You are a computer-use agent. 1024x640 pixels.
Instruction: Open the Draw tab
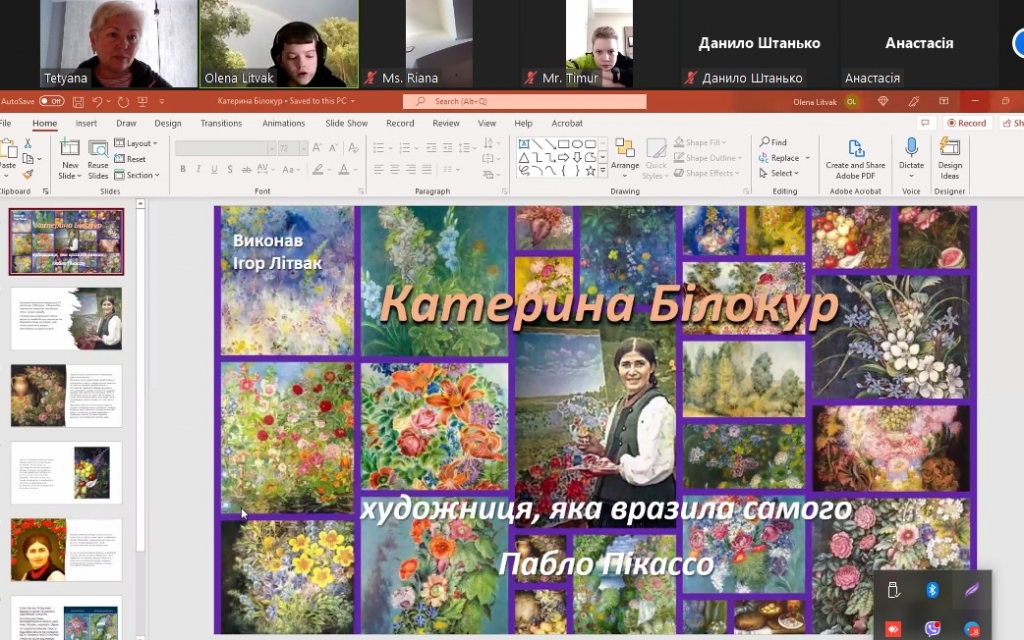(126, 123)
